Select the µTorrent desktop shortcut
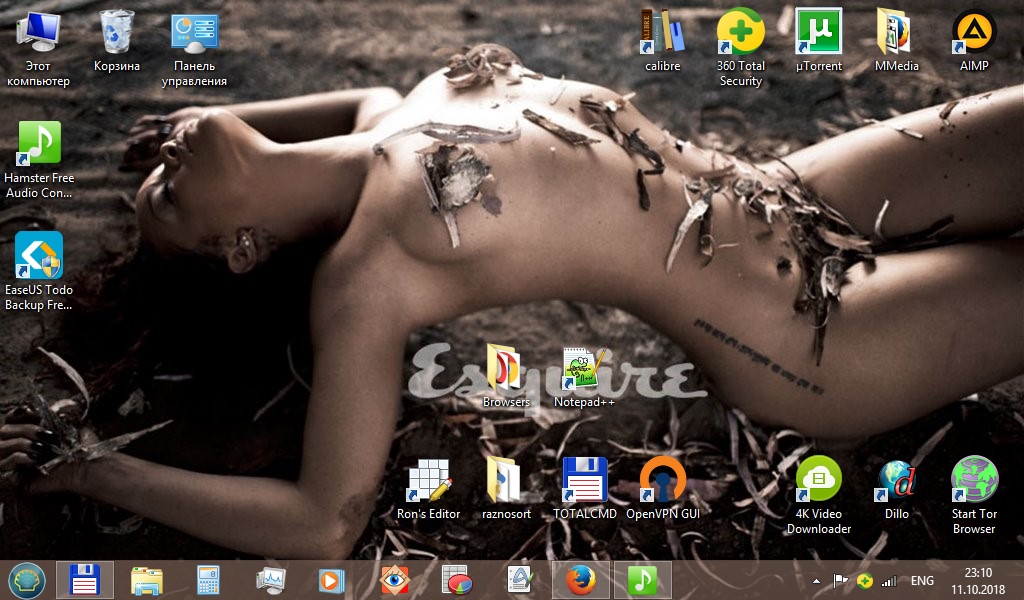This screenshot has width=1024, height=600. point(818,40)
